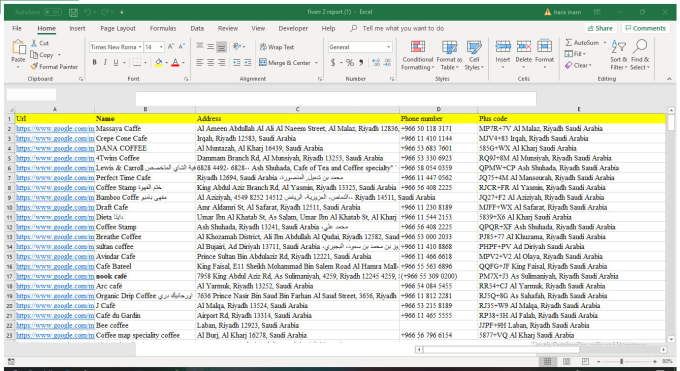This screenshot has width=680, height=371.
Task: Toggle Wrap Text
Action: [x=277, y=47]
